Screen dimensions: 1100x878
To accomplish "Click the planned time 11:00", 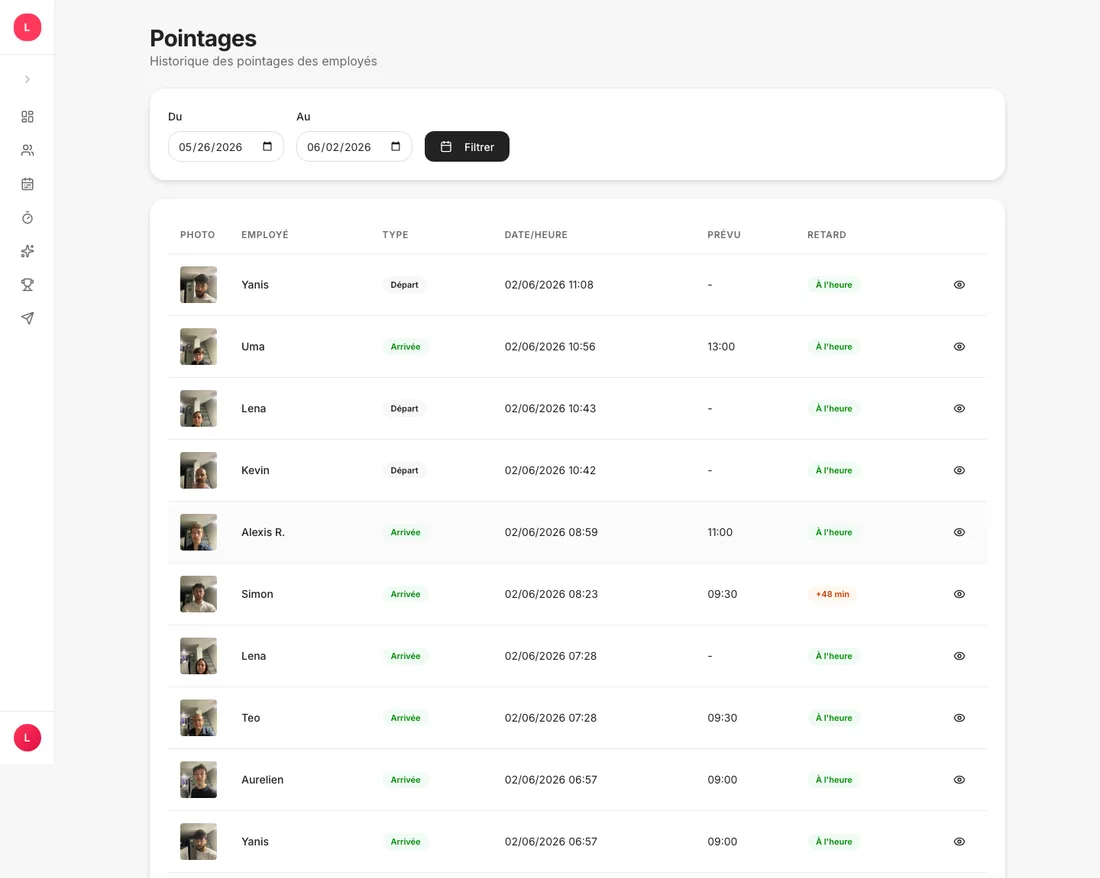I will (x=720, y=532).
